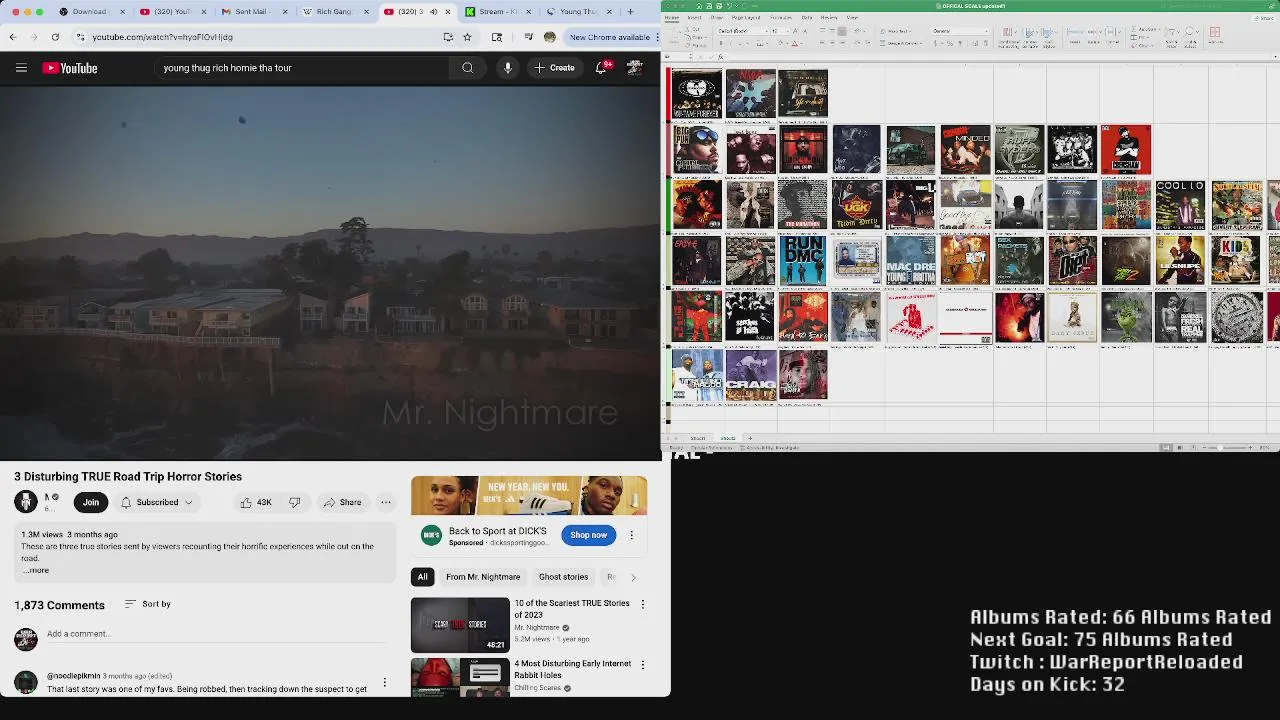The width and height of the screenshot is (1280, 720).
Task: Open YouTube account avatar menu
Action: click(x=634, y=68)
